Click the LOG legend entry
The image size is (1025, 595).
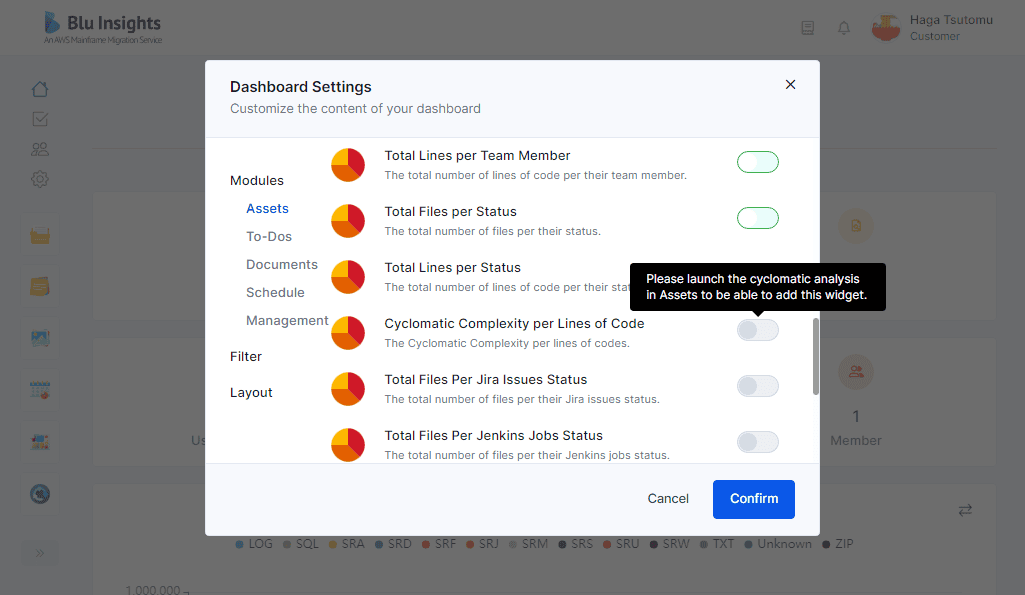(254, 544)
